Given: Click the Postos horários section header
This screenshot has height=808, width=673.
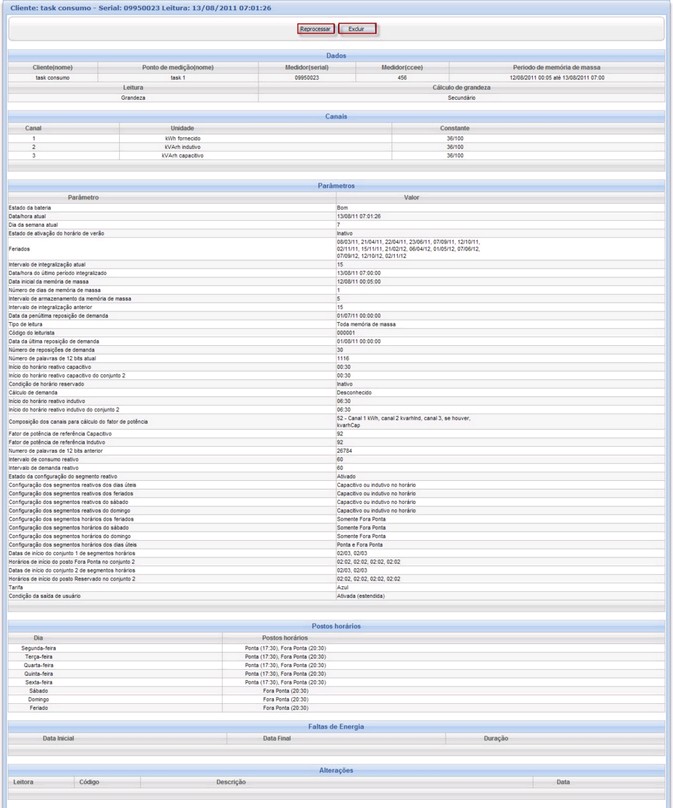Looking at the screenshot, I should (x=336, y=626).
